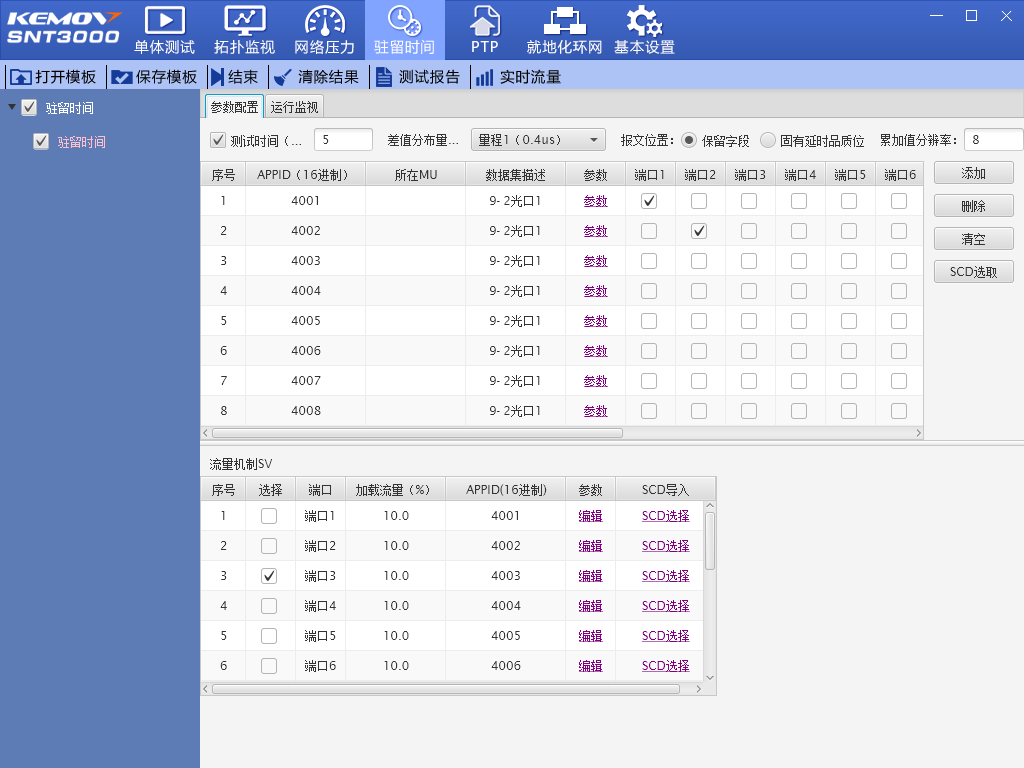
Task: Collapse the 驻留时间 tree root node
Action: pyautogui.click(x=11, y=107)
